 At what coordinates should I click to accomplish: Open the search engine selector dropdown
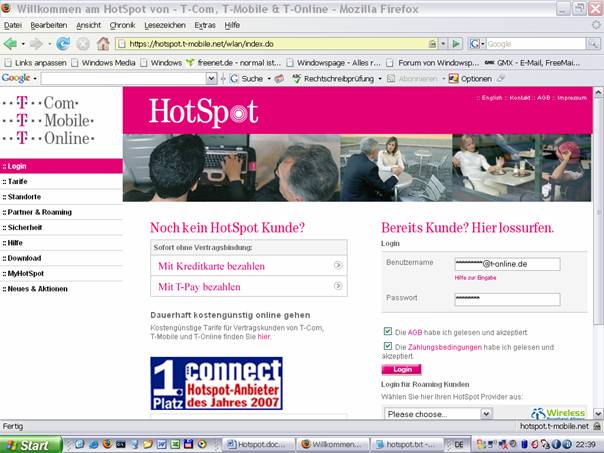tap(477, 44)
